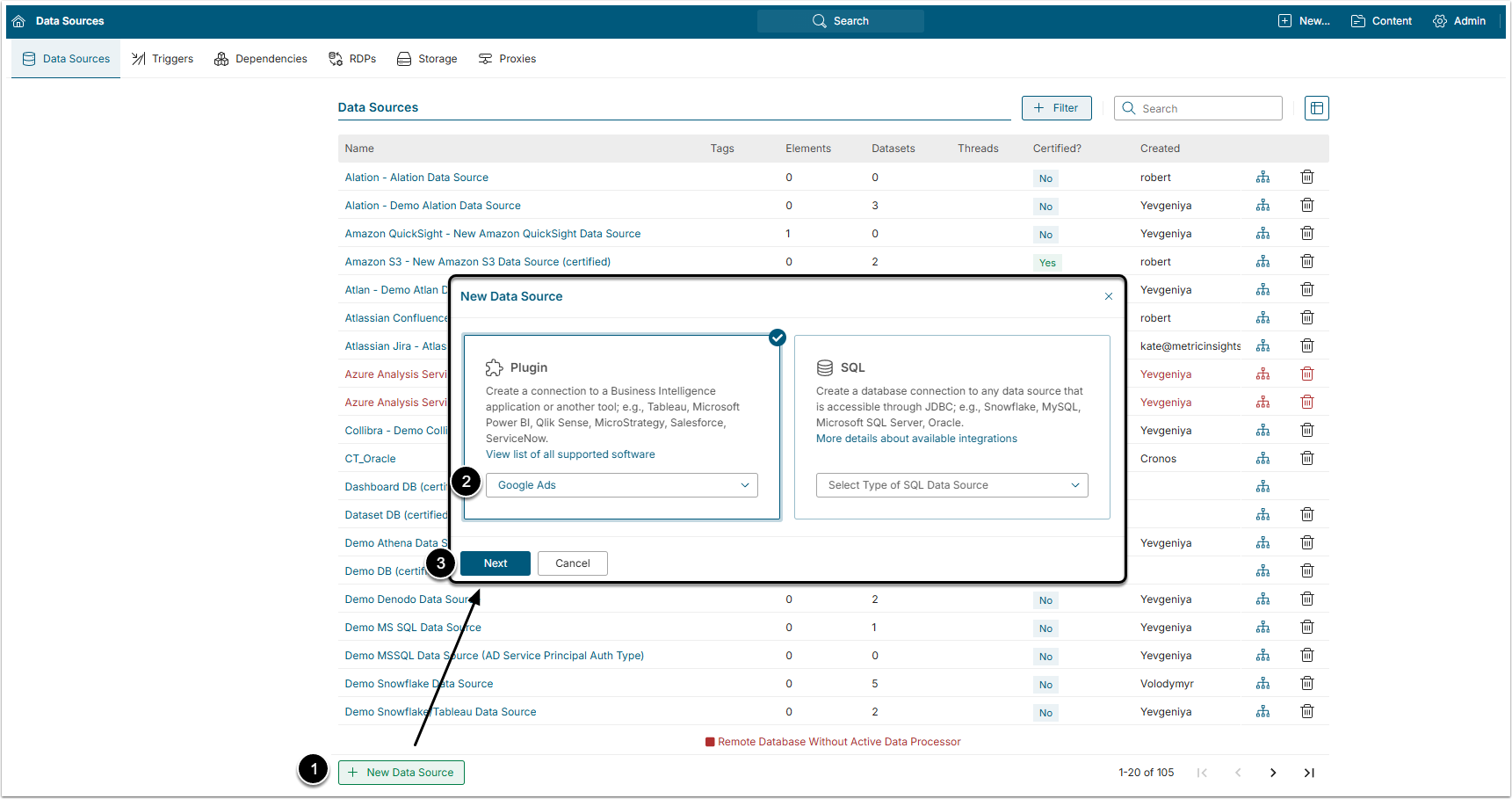1512x799 pixels.
Task: Open the Storage tab
Action: pyautogui.click(x=427, y=59)
